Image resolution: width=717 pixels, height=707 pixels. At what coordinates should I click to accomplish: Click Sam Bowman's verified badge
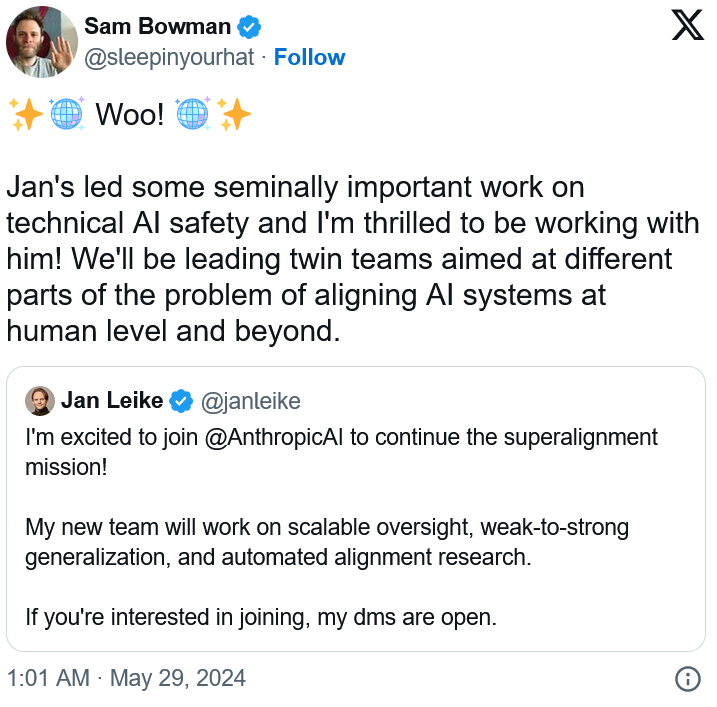[249, 27]
